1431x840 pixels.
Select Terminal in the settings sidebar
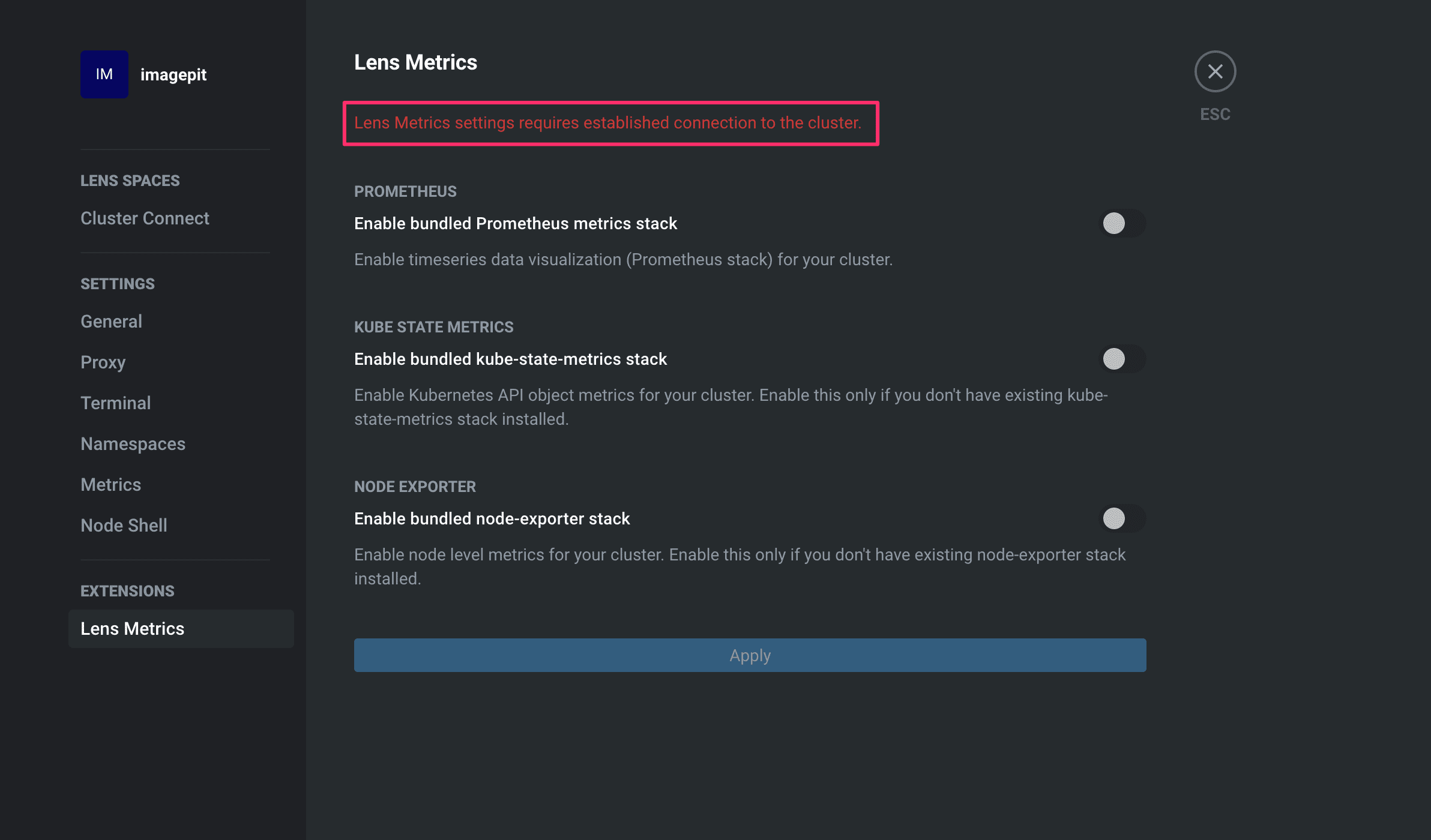pos(115,403)
